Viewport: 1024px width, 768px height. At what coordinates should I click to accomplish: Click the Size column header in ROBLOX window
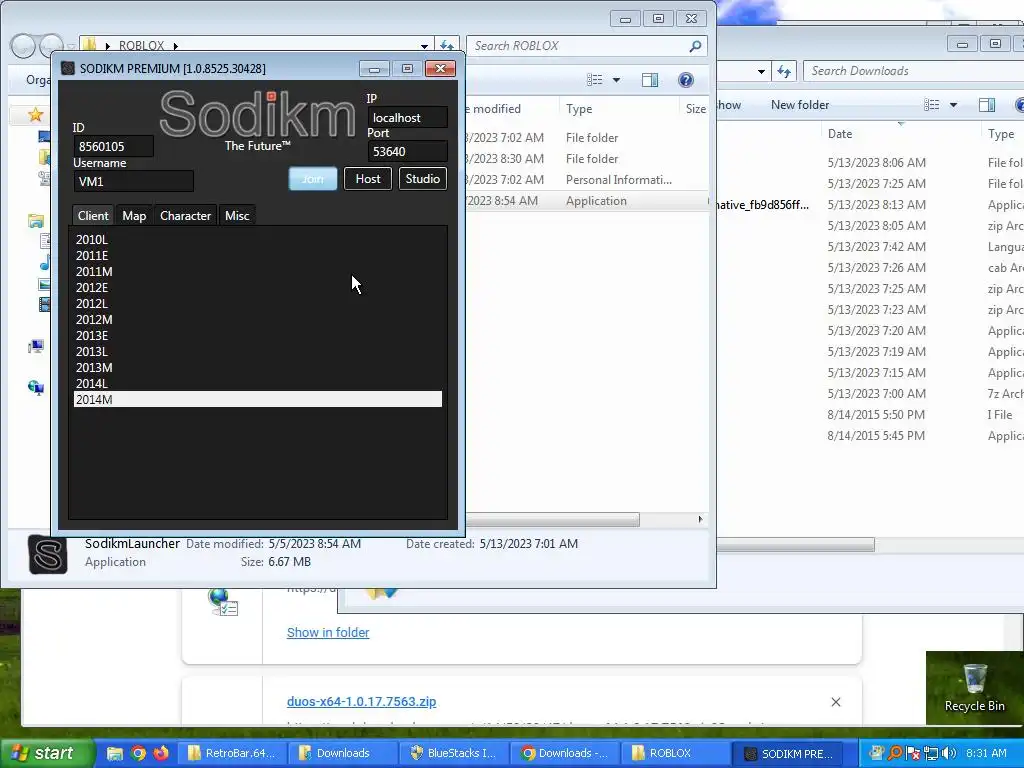click(x=696, y=108)
